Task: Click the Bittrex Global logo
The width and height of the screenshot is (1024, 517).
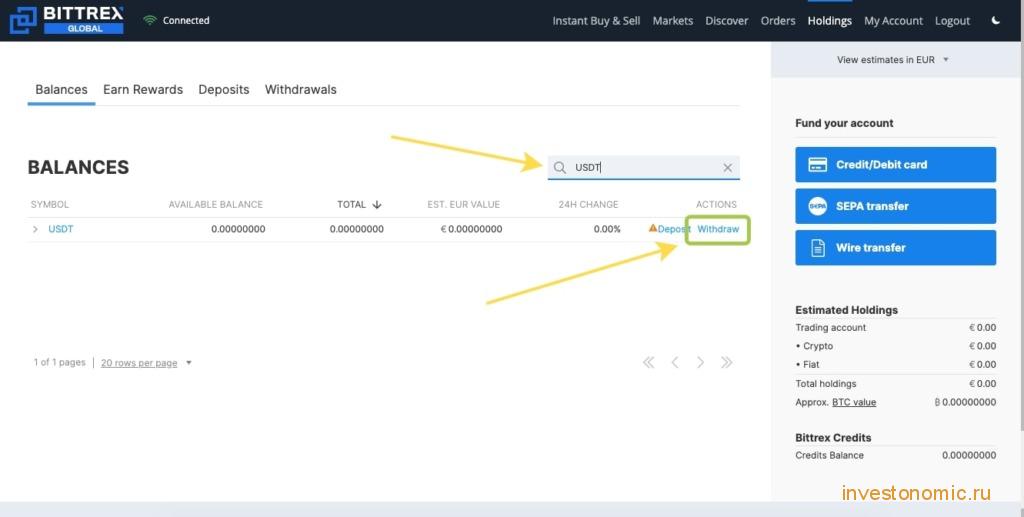Action: (x=66, y=20)
